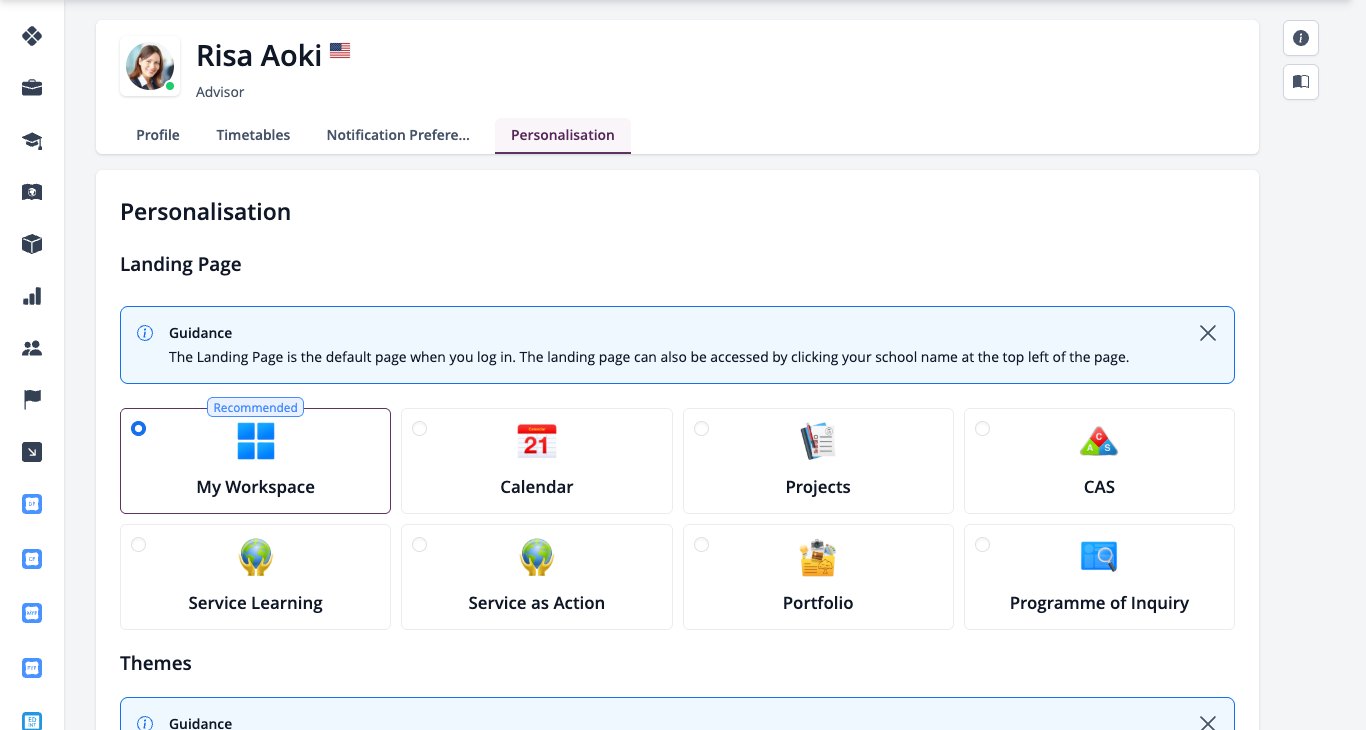
Task: Open the briefcase icon in sidebar
Action: pyautogui.click(x=32, y=88)
